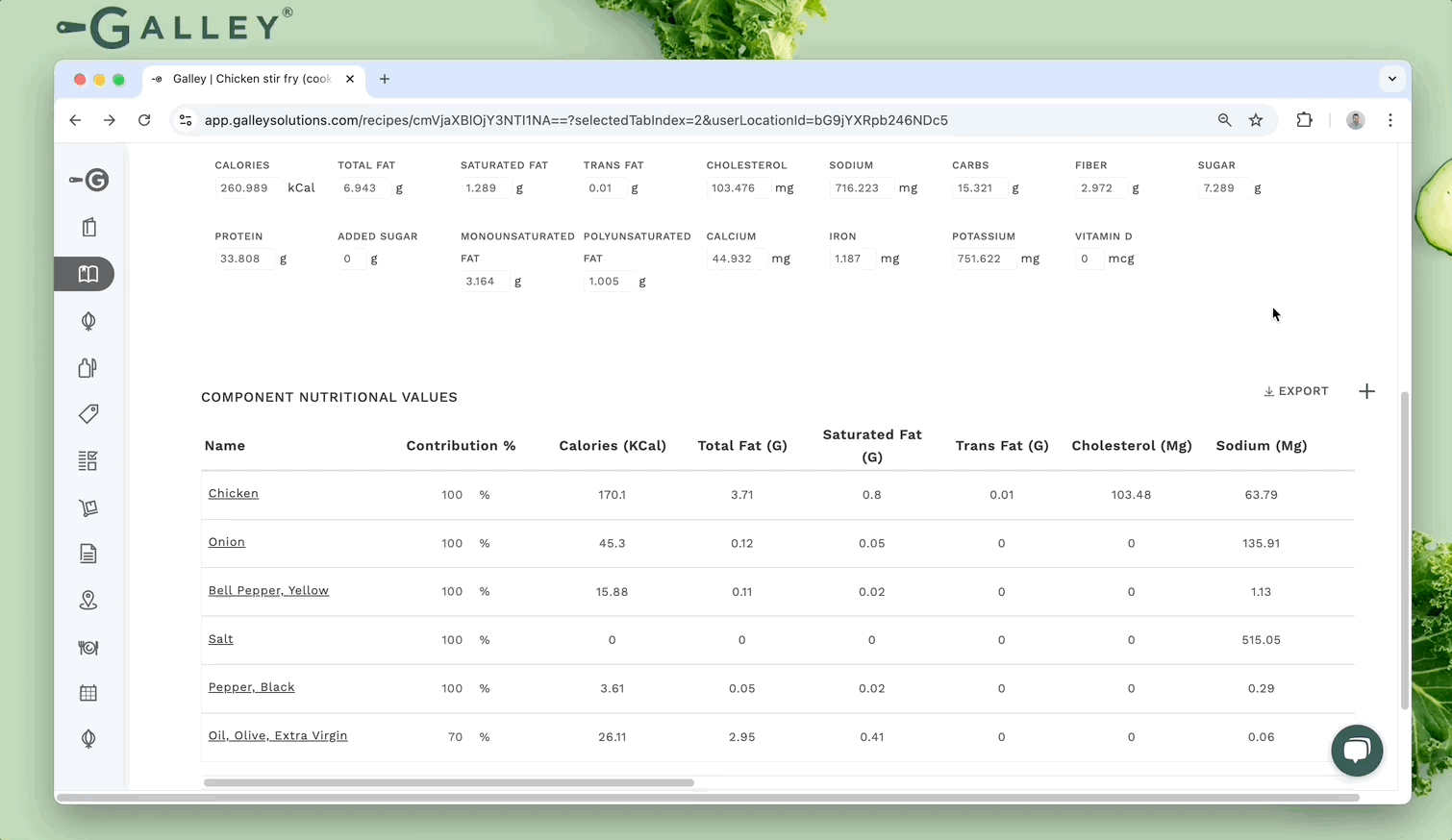
Task: Open the recipes book icon in sidebar
Action: tap(88, 274)
